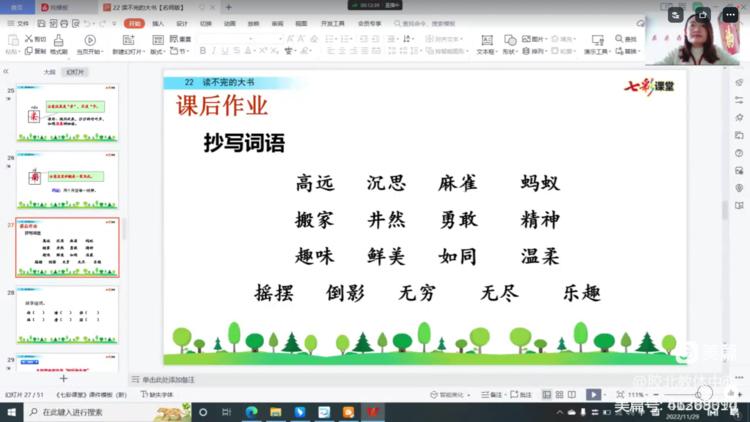Toggle Bold formatting
Viewport: 750px width, 422px height.
click(x=203, y=51)
